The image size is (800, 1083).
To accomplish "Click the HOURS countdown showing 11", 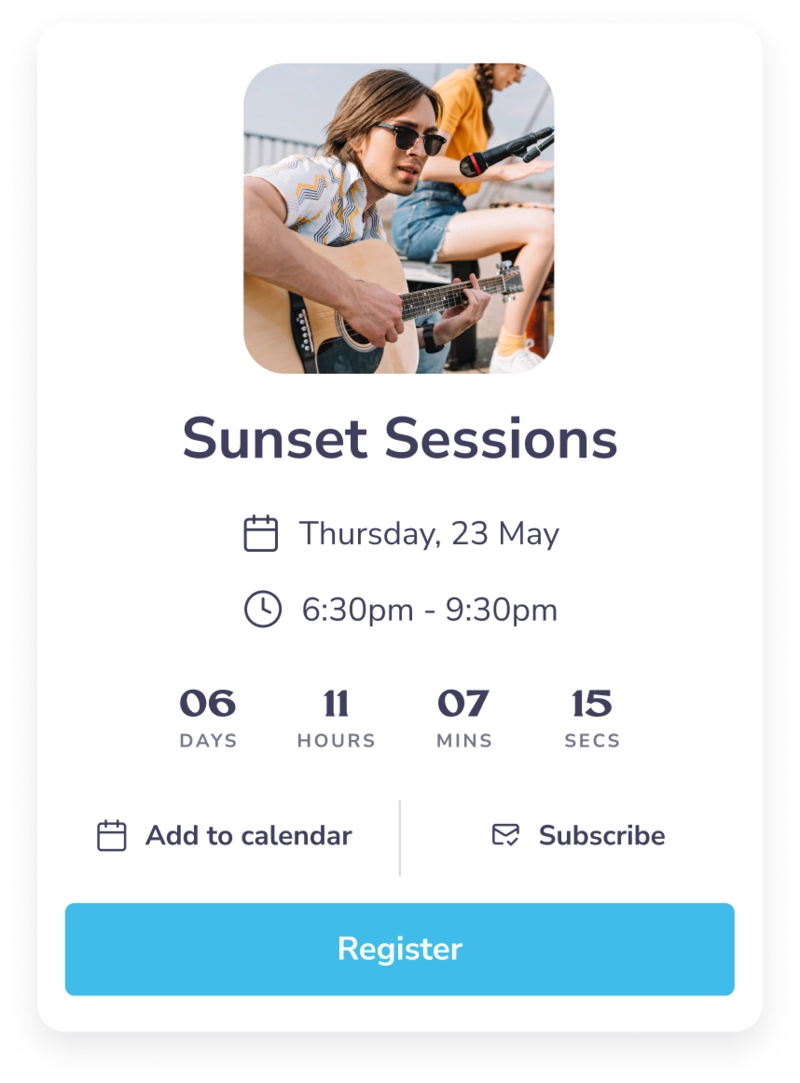I will coord(338,703).
